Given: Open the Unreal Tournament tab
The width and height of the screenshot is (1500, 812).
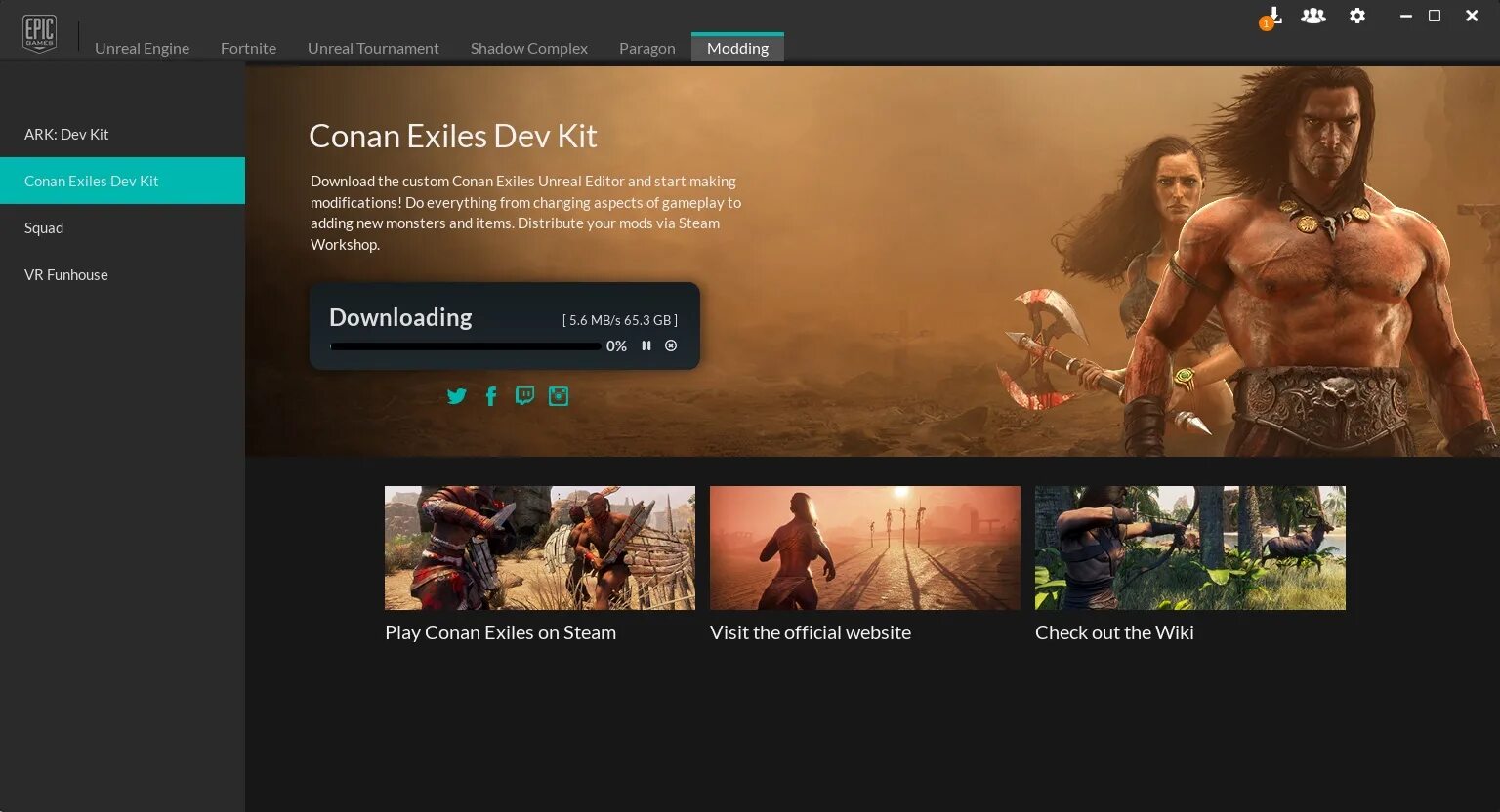Looking at the screenshot, I should click(373, 48).
